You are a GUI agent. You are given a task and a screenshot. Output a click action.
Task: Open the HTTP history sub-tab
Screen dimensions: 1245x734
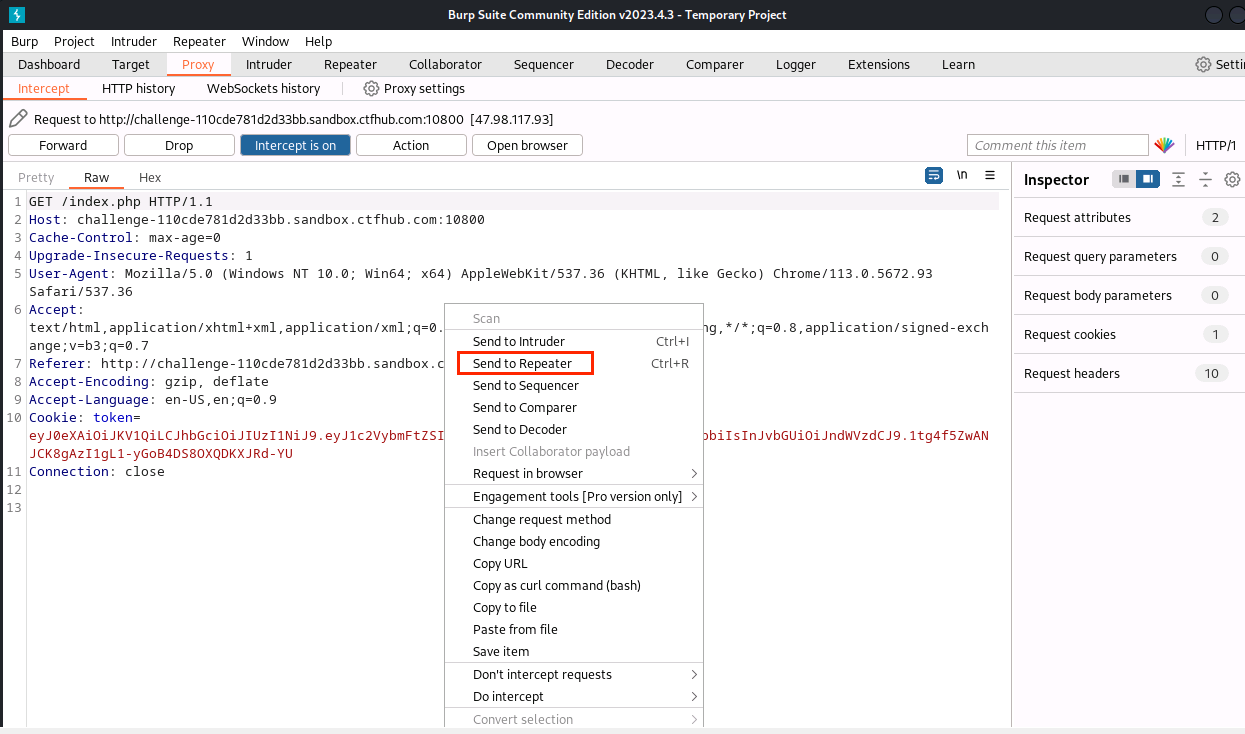pos(138,88)
